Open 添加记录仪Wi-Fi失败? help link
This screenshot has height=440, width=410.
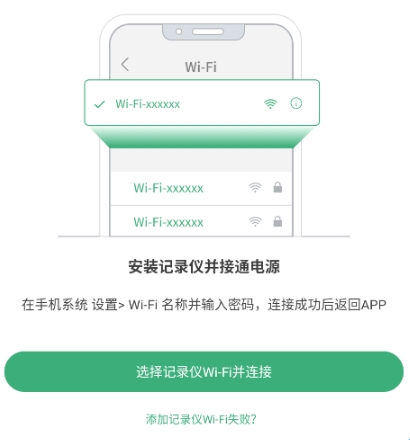coord(201,419)
